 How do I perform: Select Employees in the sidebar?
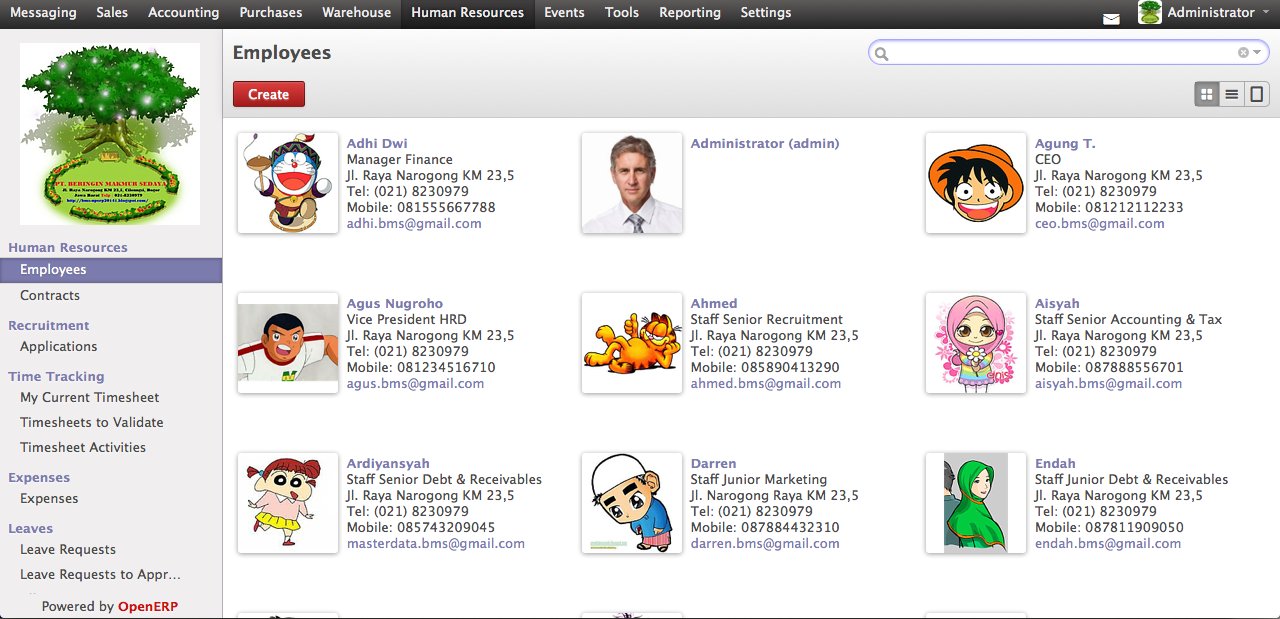111,270
